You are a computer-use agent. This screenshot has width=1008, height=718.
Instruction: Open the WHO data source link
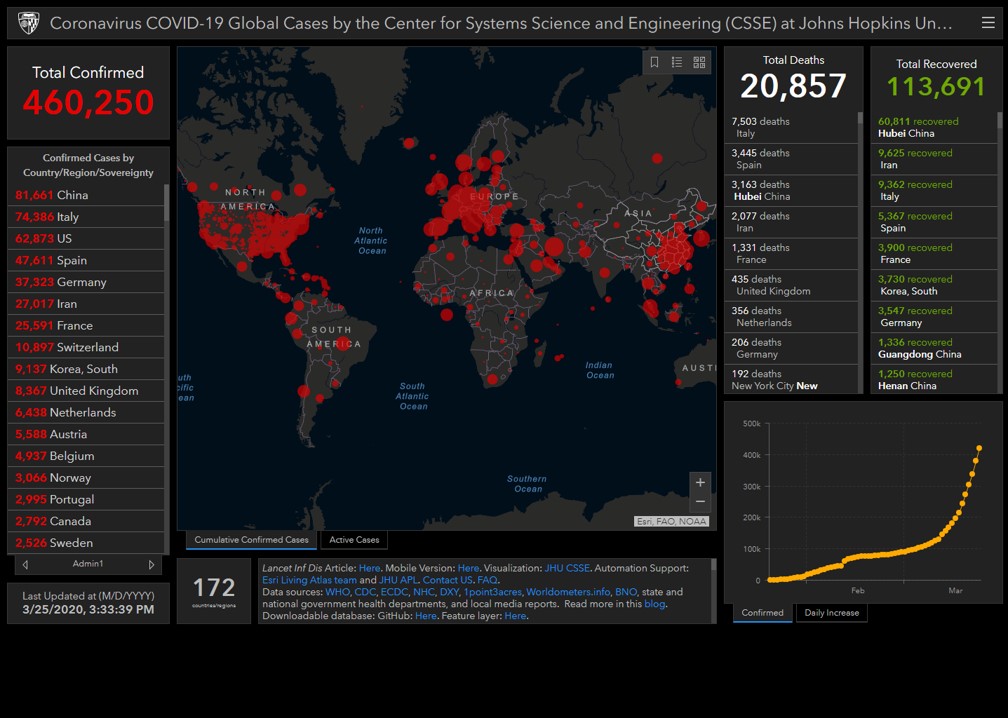click(x=337, y=592)
